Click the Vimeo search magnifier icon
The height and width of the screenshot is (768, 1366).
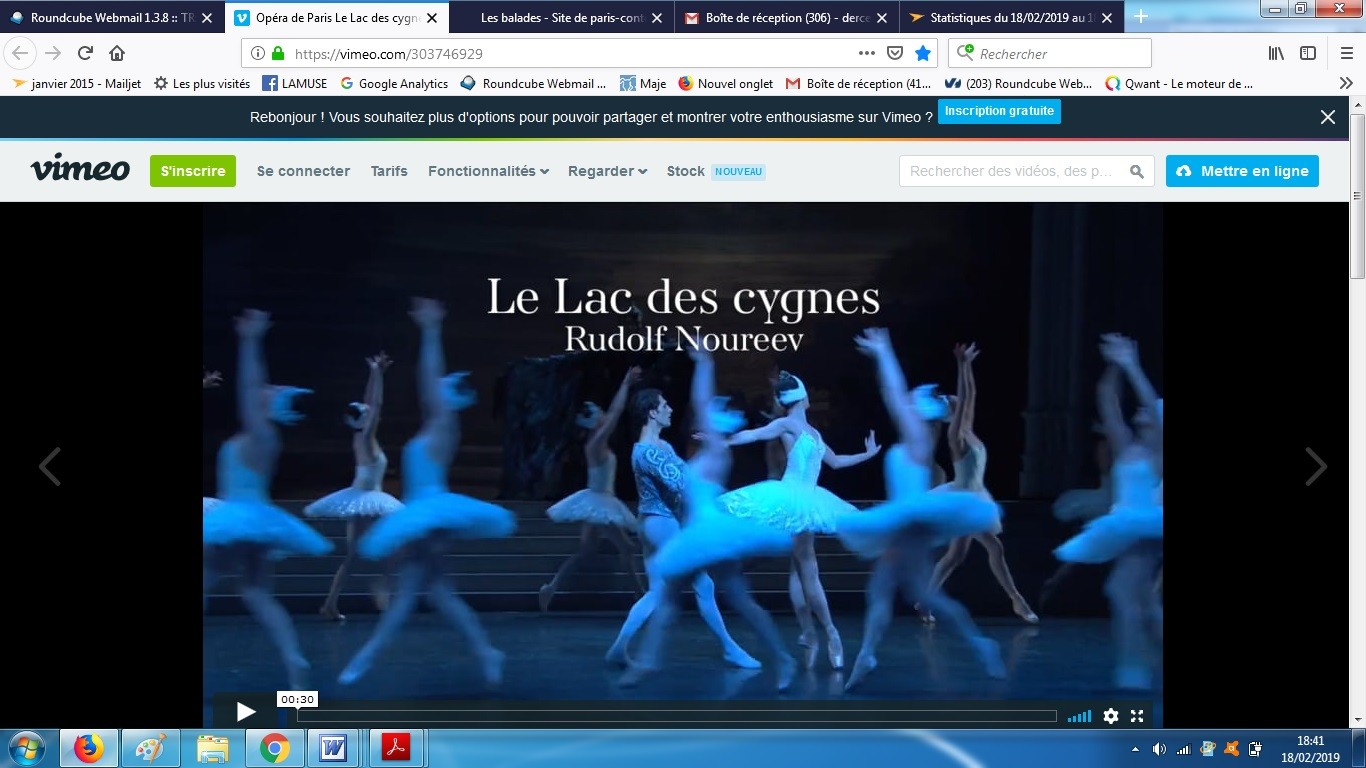click(x=1137, y=172)
